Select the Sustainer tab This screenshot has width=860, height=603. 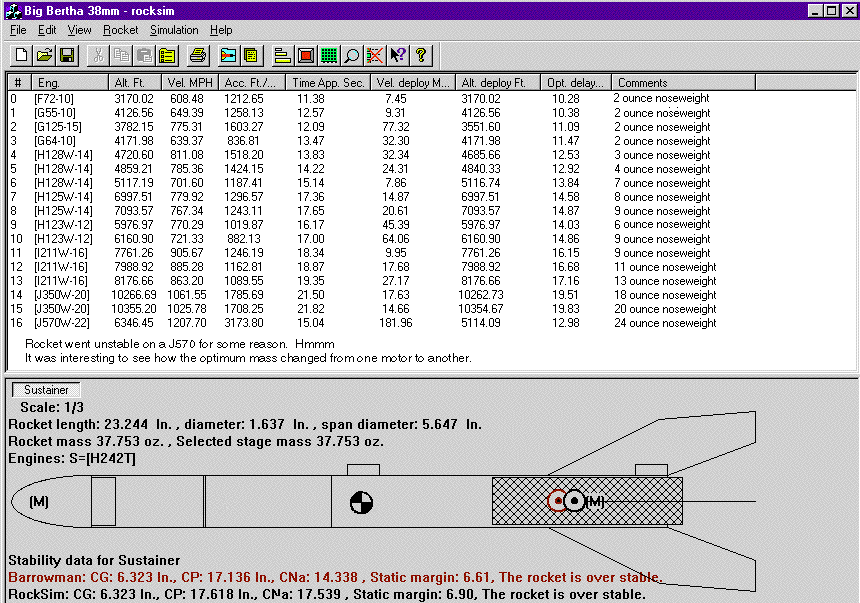[45, 389]
